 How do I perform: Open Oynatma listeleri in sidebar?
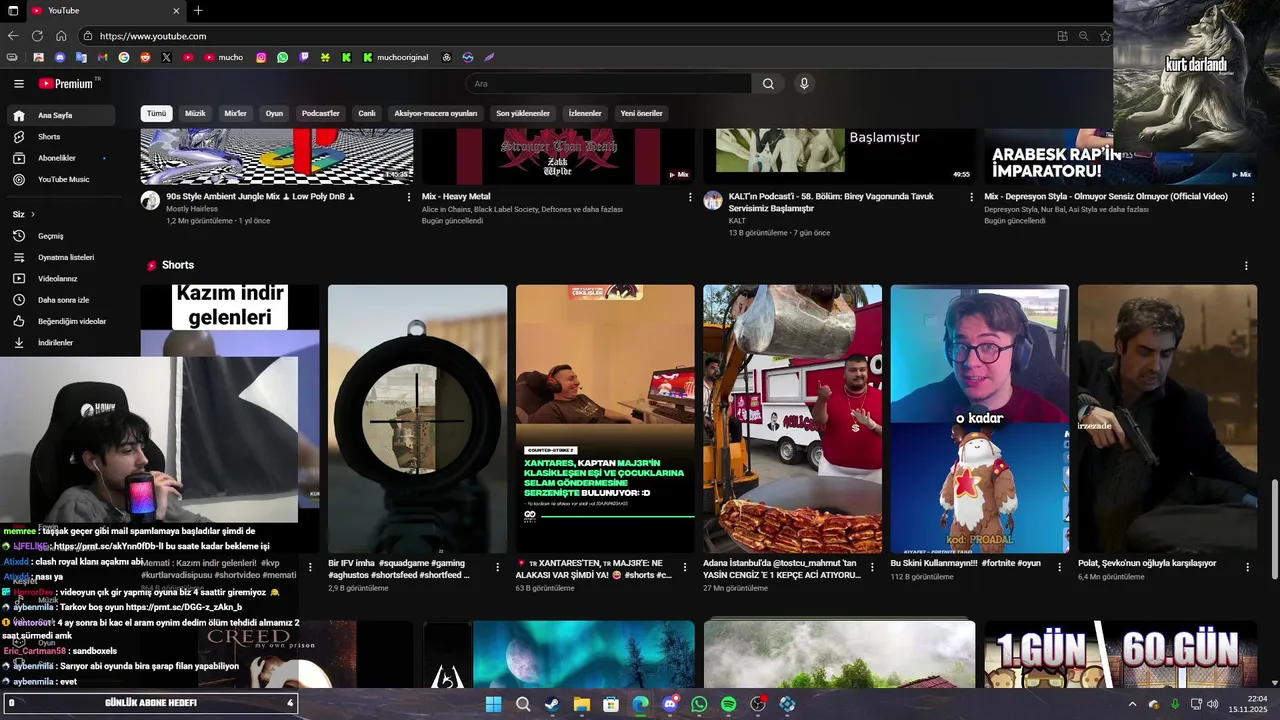point(61,258)
